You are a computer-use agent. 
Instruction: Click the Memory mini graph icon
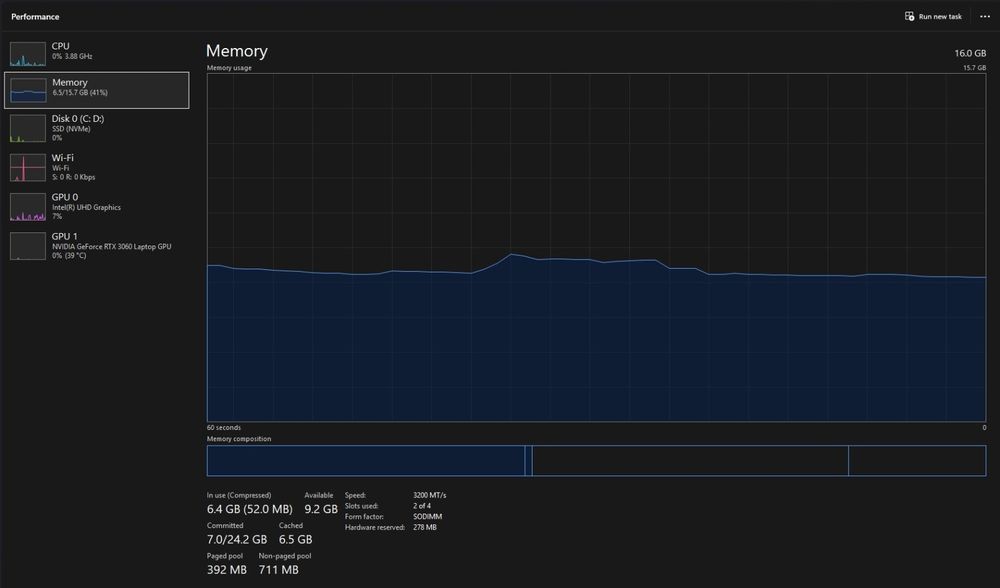coord(28,90)
